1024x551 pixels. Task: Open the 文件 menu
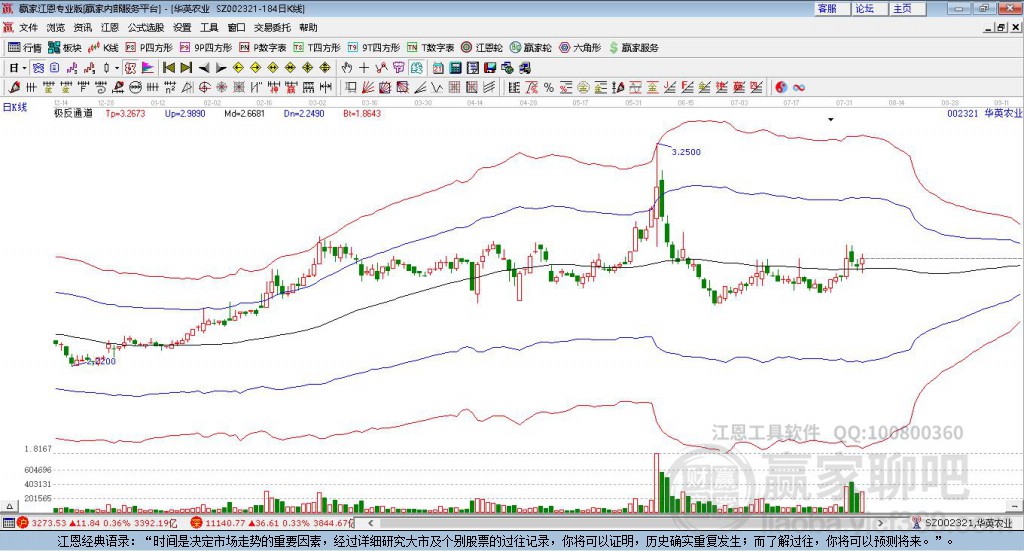coord(29,27)
